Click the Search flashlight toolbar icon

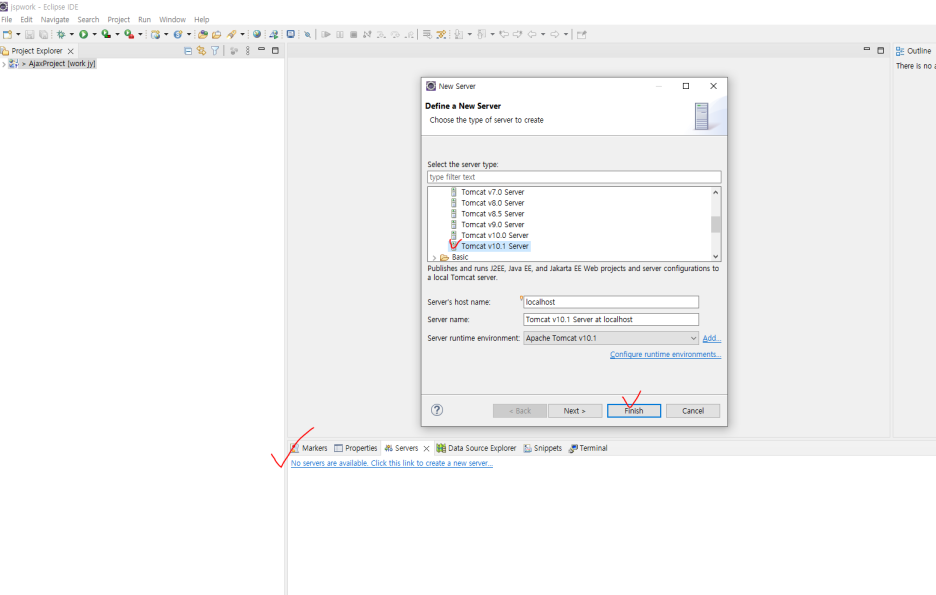[x=232, y=35]
